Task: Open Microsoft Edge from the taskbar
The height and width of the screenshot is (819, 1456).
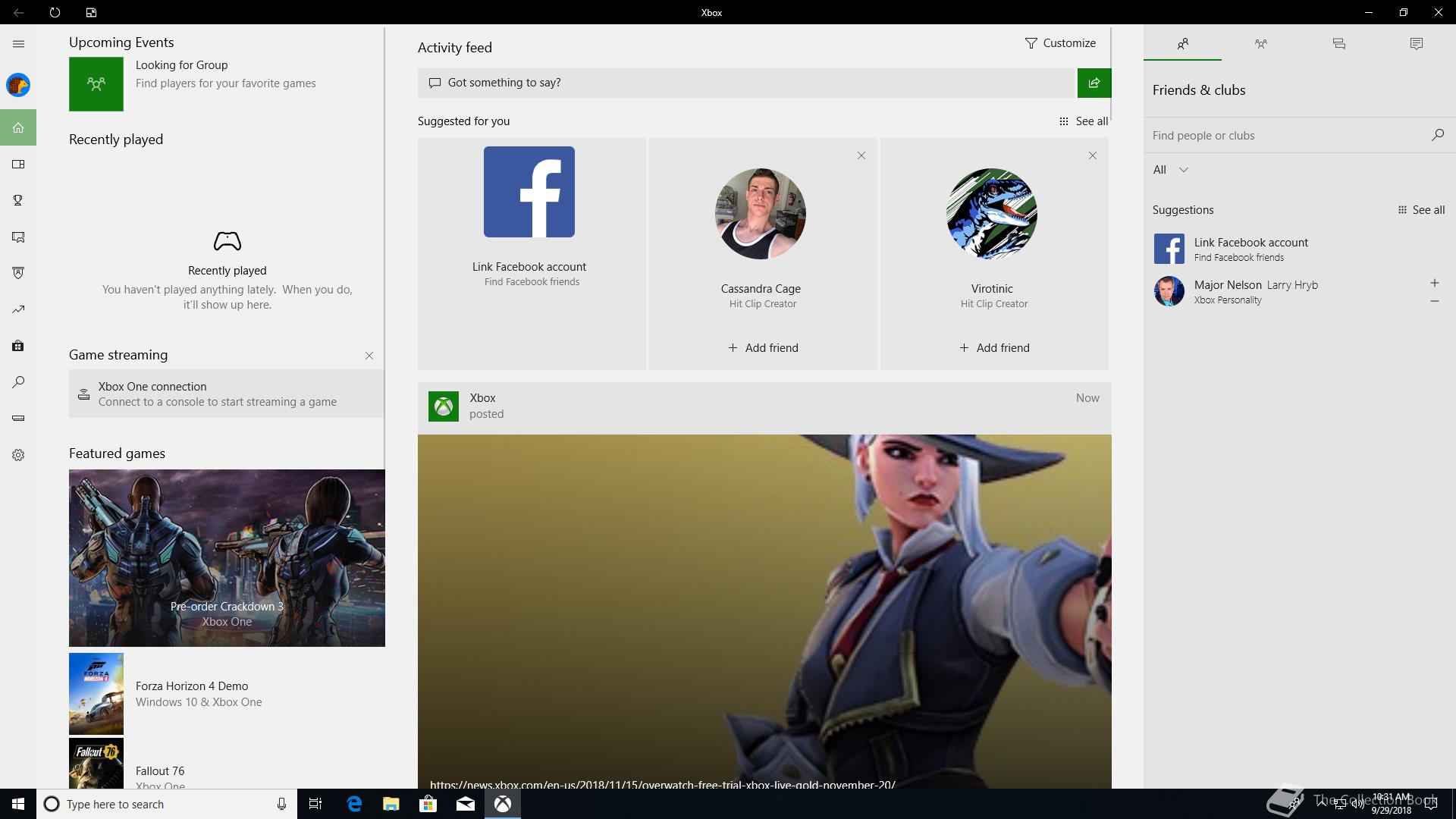Action: [354, 804]
